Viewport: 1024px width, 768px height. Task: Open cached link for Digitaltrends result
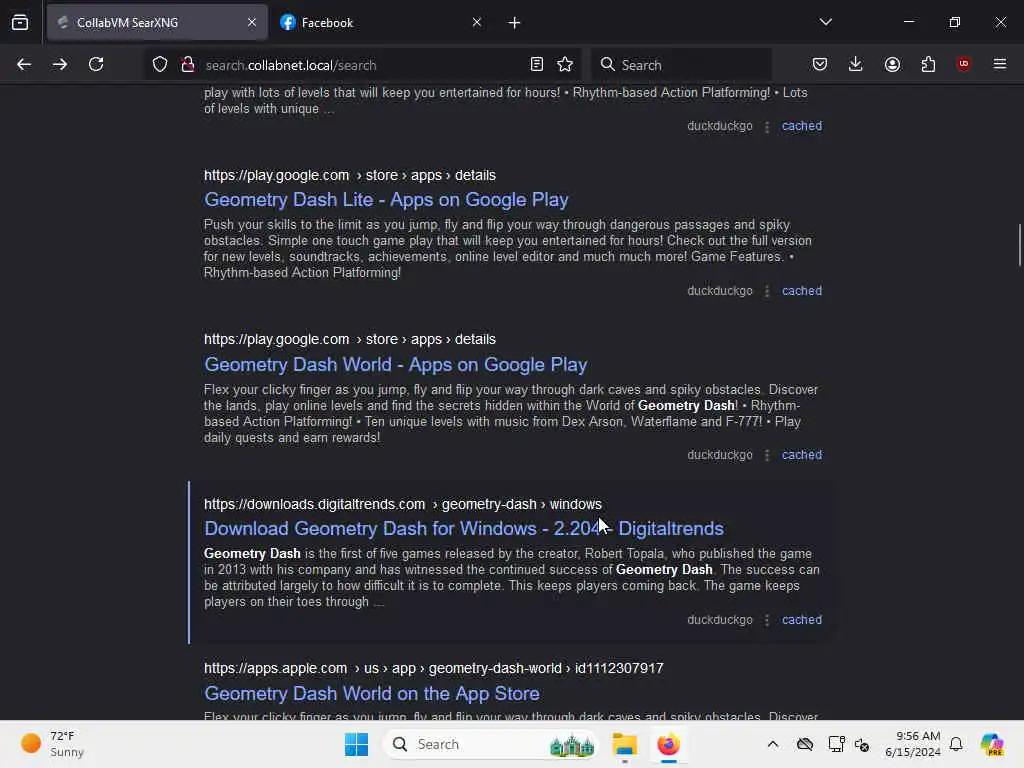coord(802,620)
